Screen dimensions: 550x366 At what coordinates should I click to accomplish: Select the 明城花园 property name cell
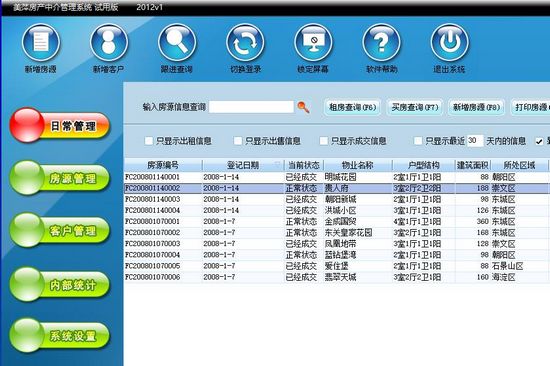[357, 177]
